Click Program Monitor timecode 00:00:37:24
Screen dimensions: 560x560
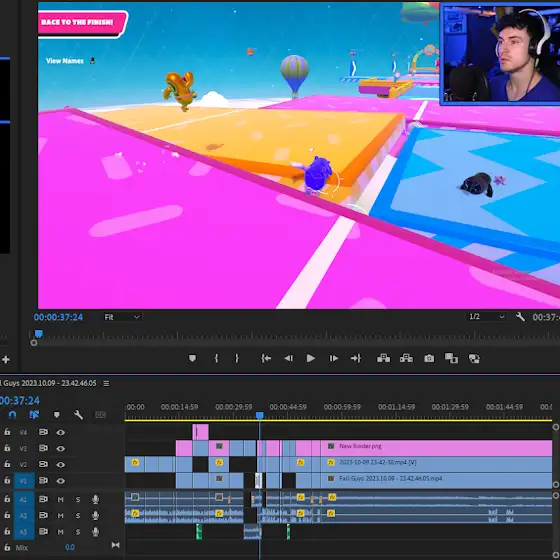(58, 317)
